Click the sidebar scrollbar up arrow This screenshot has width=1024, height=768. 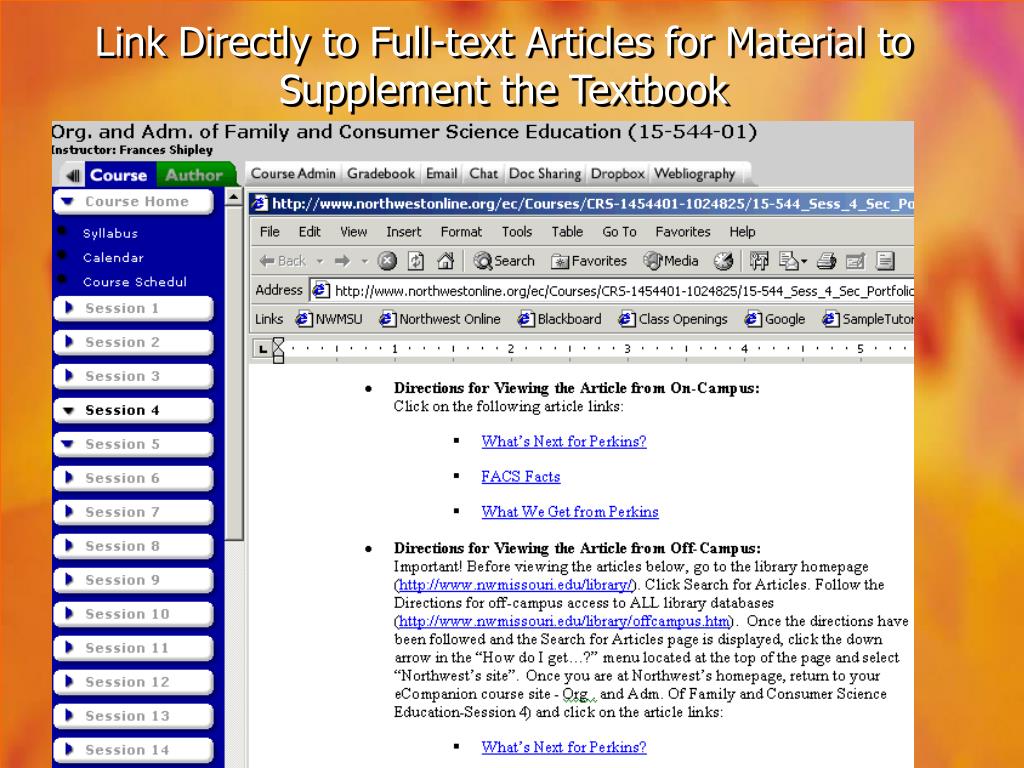click(234, 197)
